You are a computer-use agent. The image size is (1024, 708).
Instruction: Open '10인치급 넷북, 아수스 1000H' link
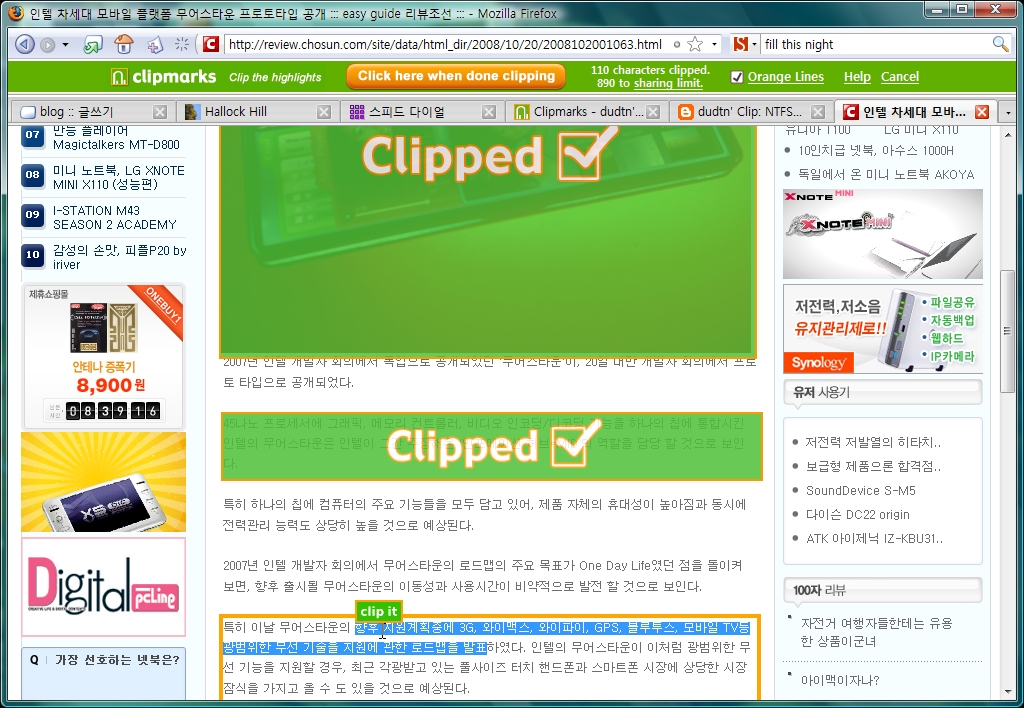(x=876, y=151)
